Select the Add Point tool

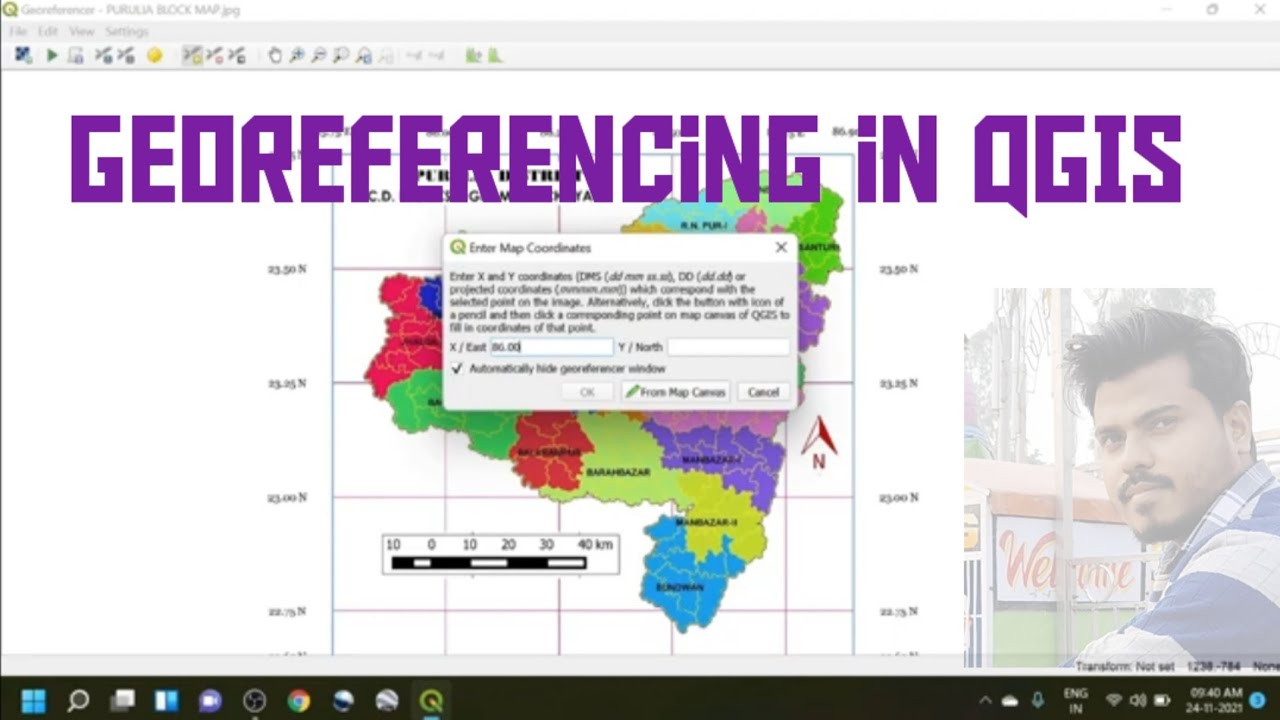click(x=191, y=55)
